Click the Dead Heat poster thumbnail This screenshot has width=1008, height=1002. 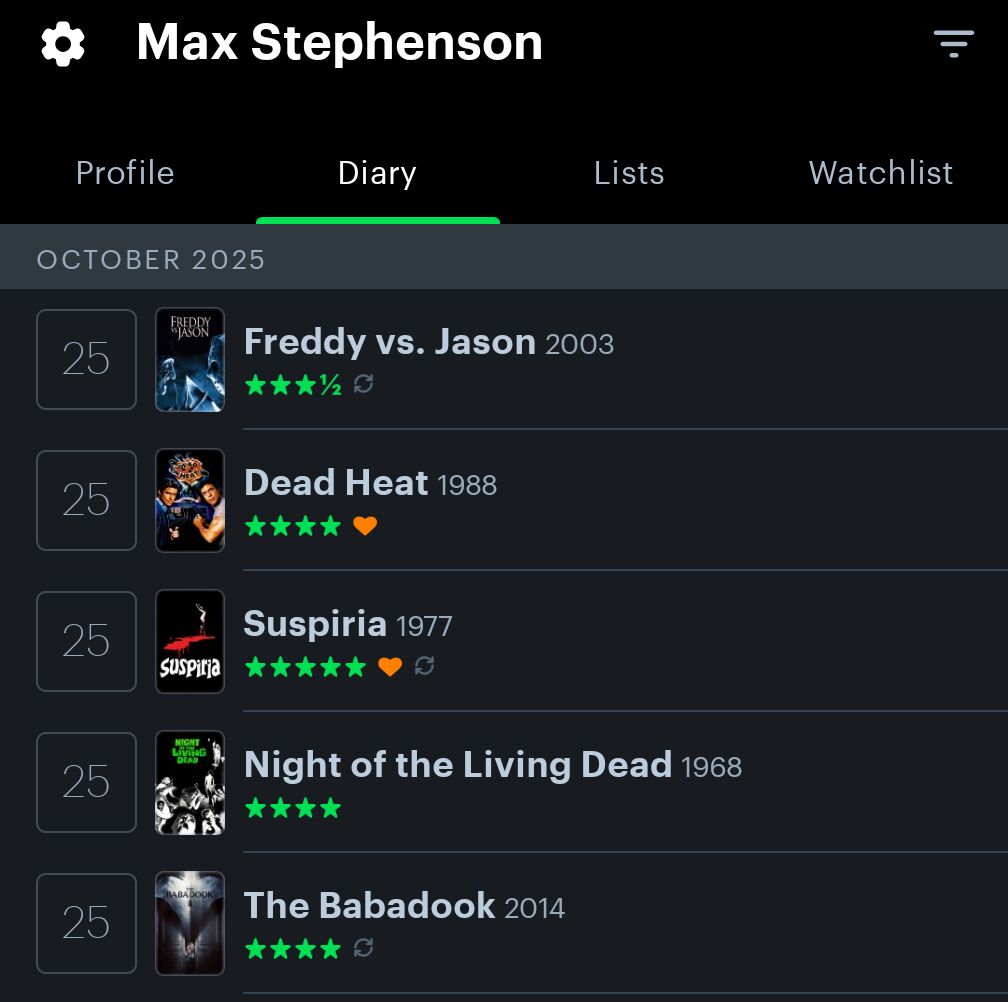coord(190,500)
